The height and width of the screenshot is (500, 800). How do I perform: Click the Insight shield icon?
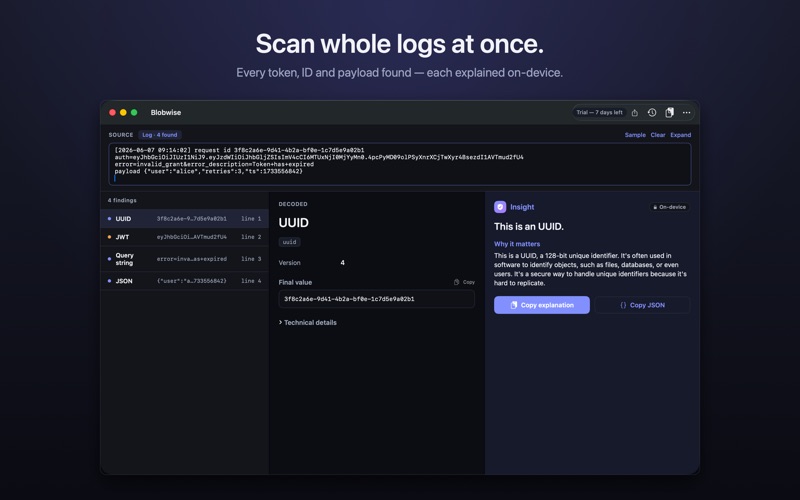pos(500,207)
